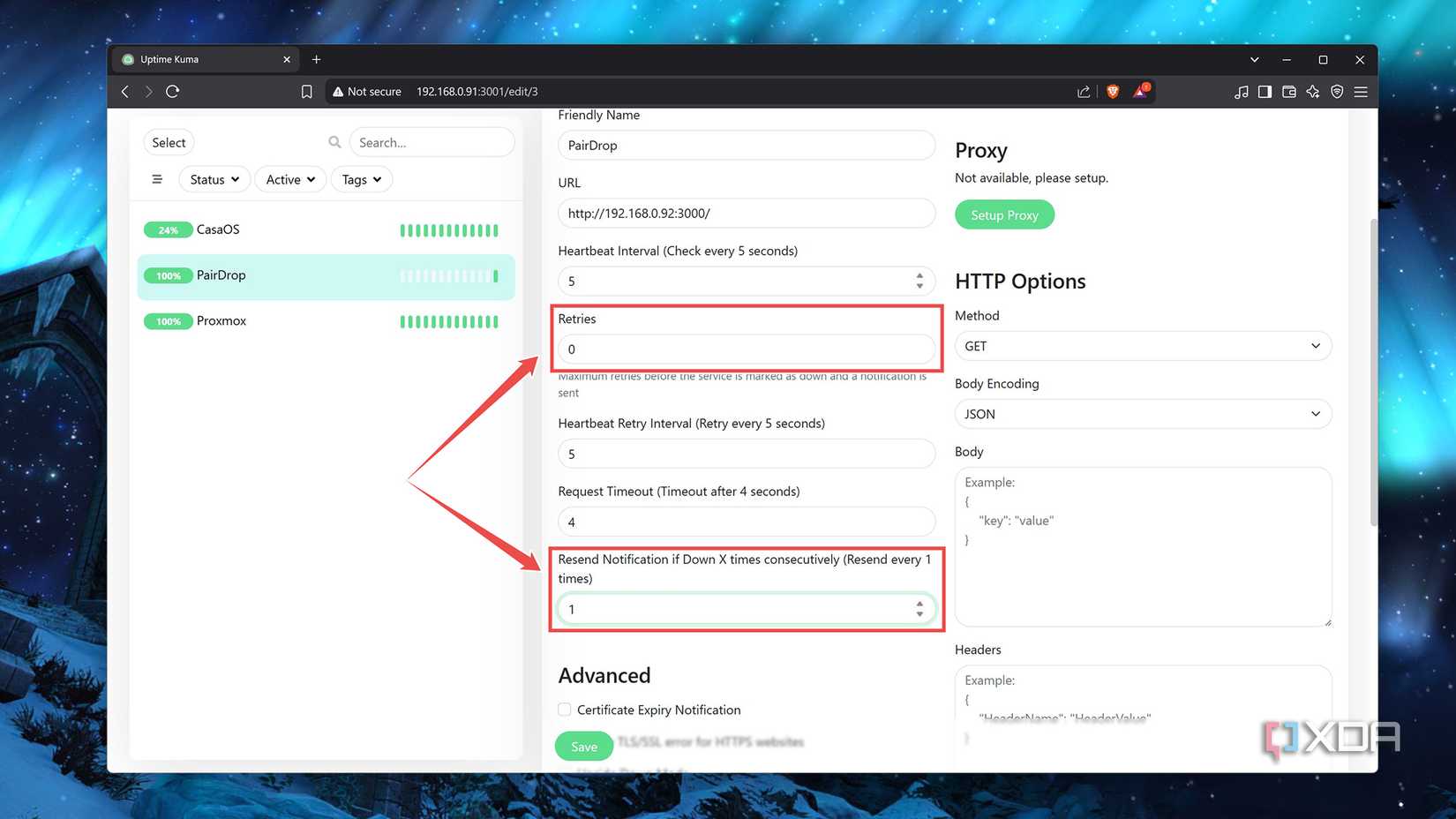Click the Save button
Image resolution: width=1456 pixels, height=819 pixels.
(583, 746)
